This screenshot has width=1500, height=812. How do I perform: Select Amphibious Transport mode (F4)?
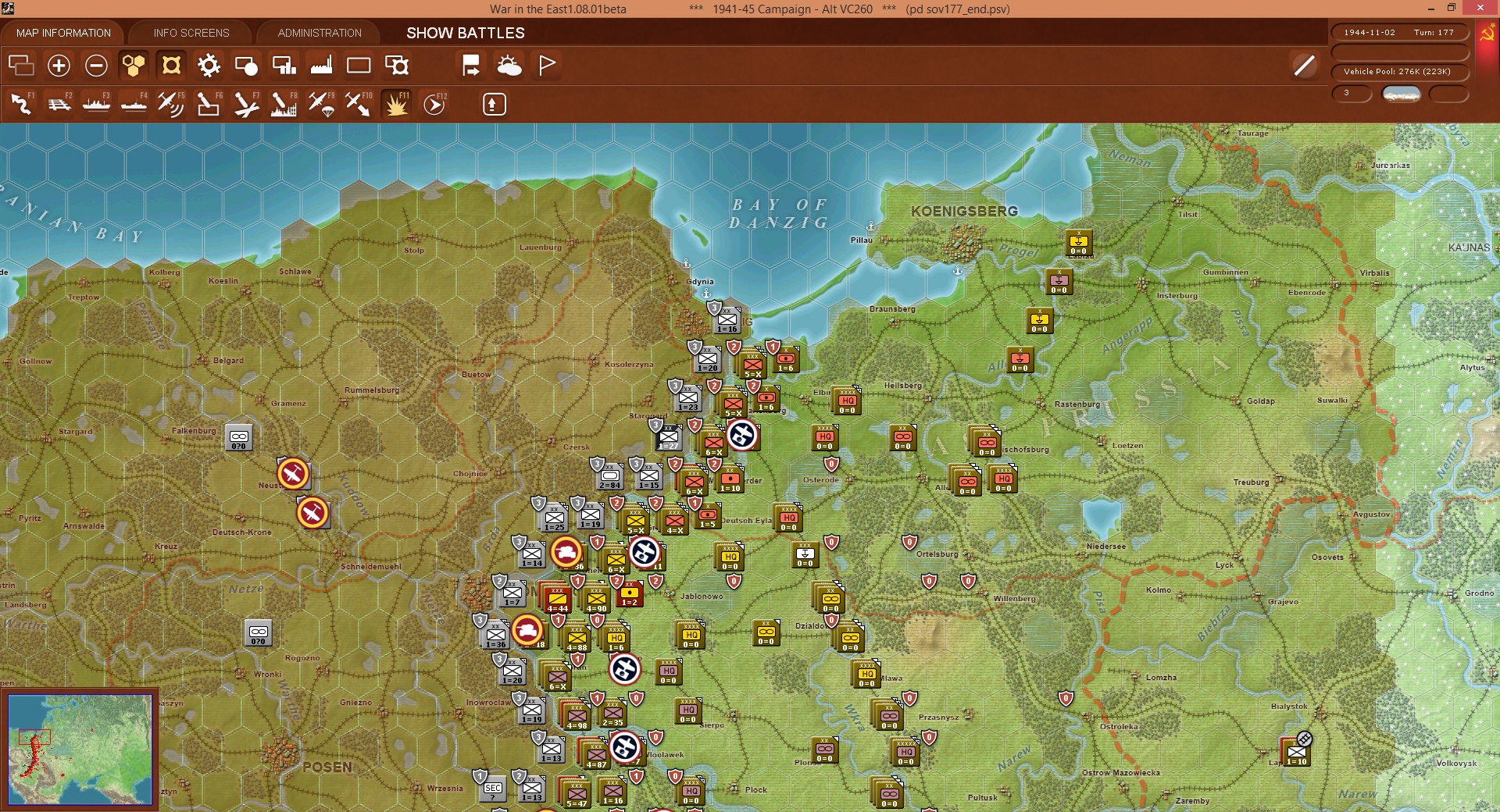134,104
